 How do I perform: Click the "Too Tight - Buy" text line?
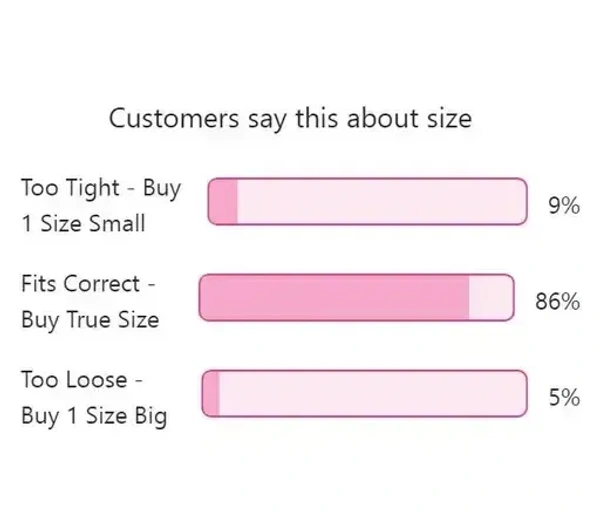tap(100, 187)
